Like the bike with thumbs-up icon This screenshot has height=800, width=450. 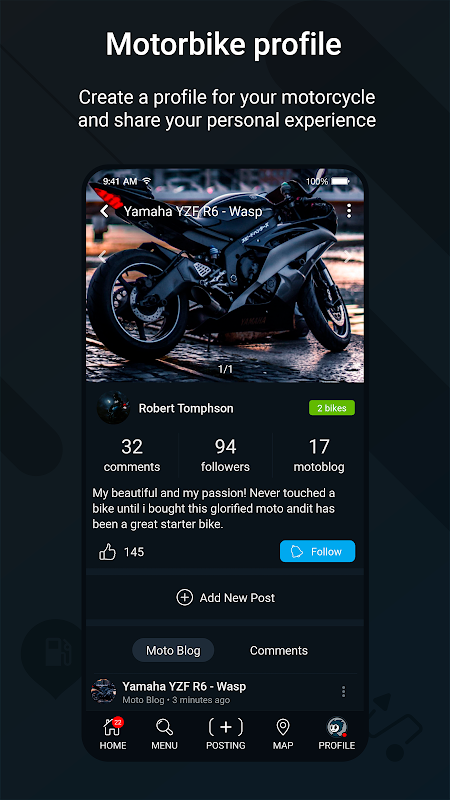(107, 552)
